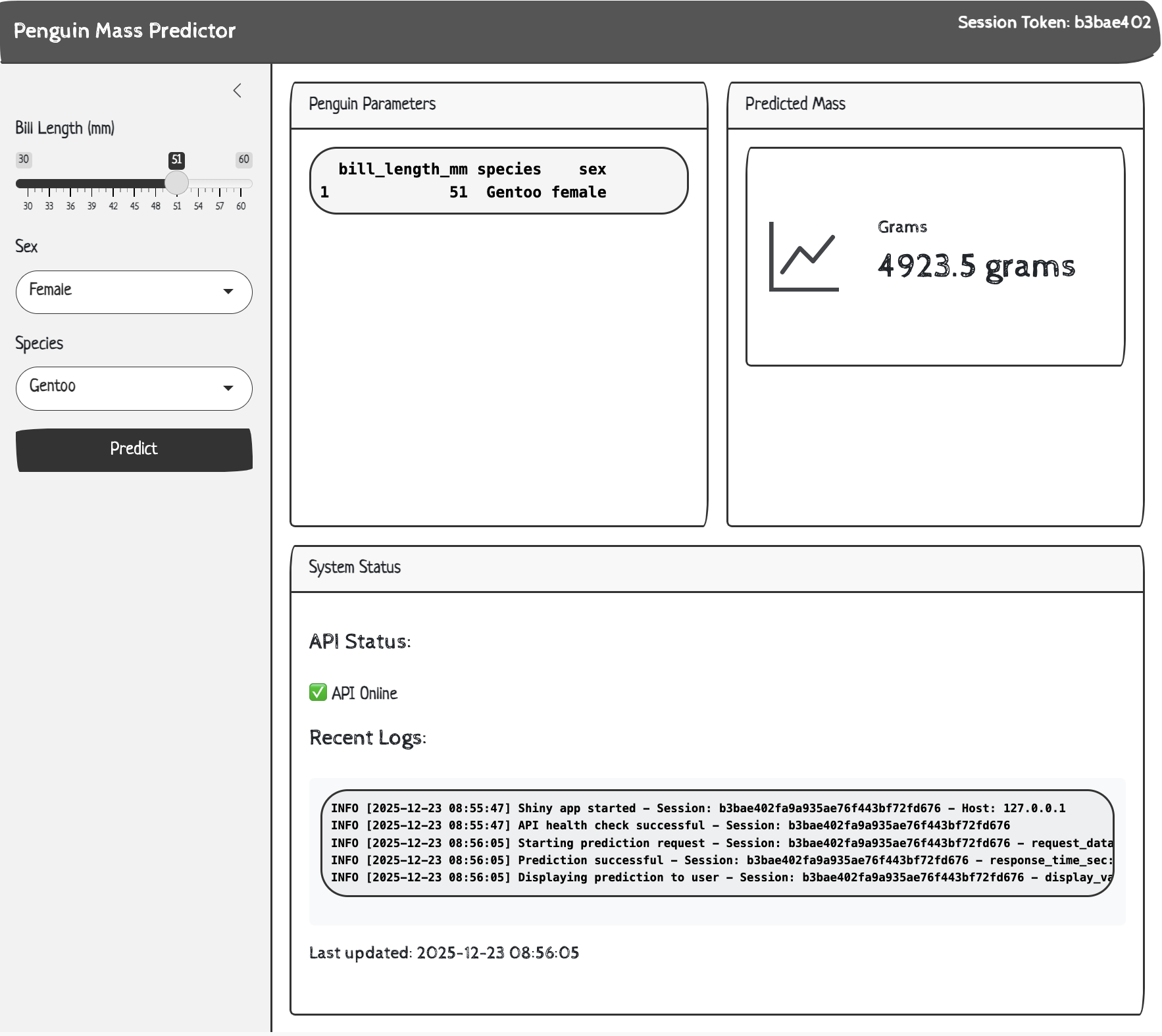
Task: Click the System Status card header
Action: 717,568
